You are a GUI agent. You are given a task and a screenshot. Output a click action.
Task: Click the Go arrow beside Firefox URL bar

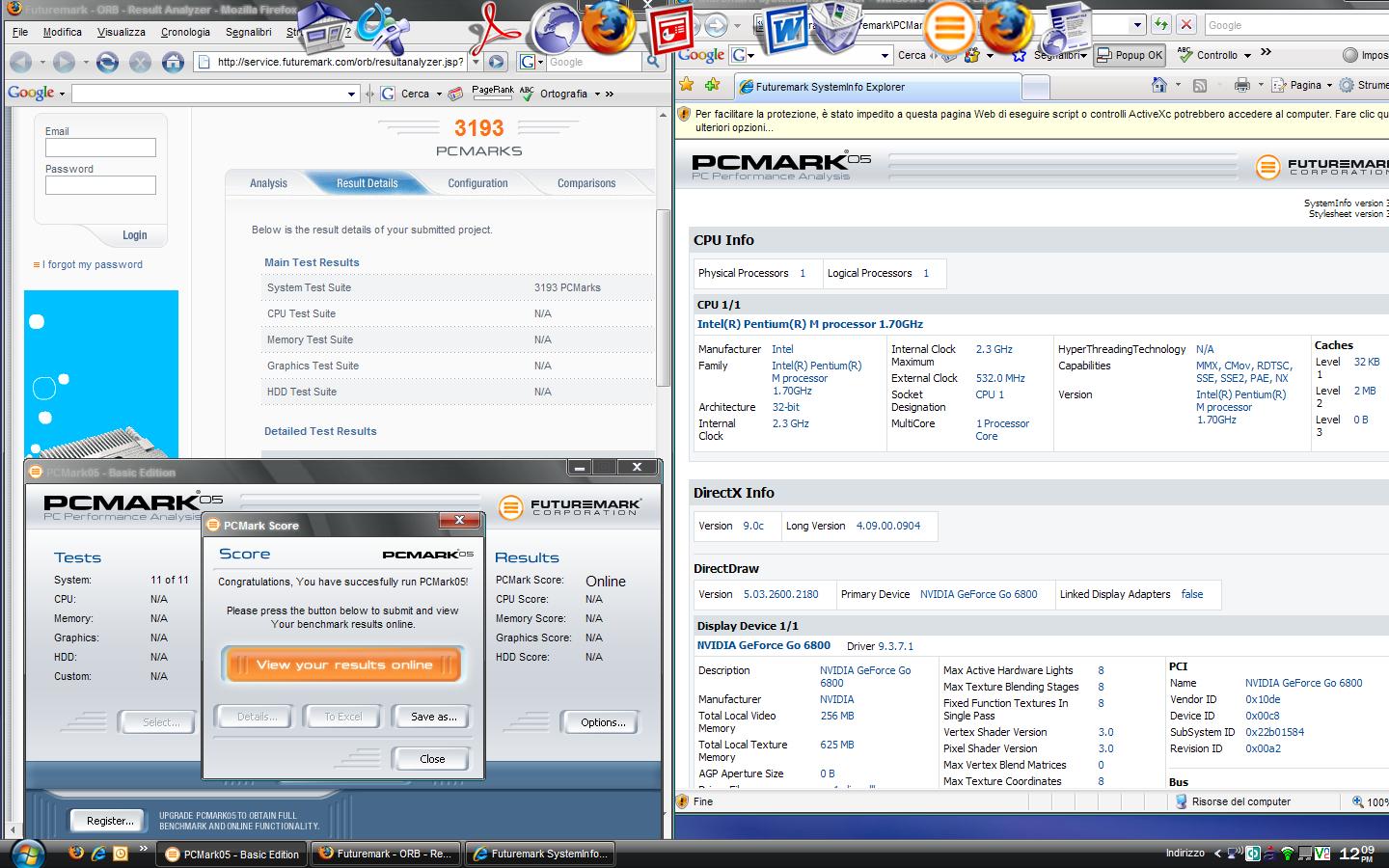pos(496,62)
